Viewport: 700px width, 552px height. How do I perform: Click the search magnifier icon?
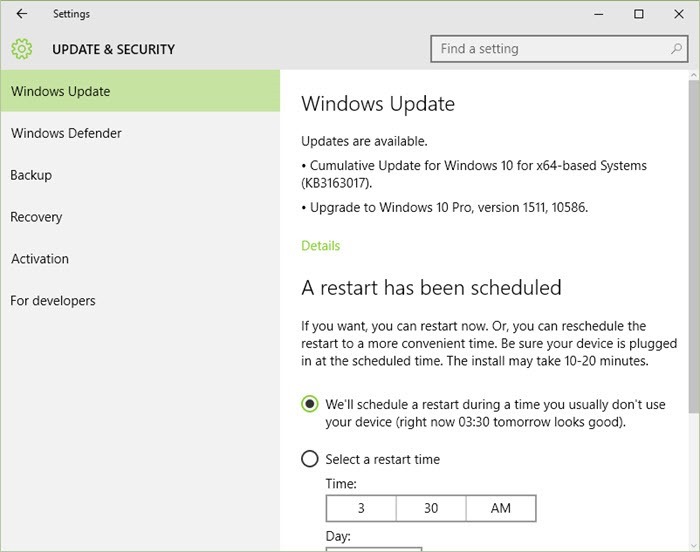676,49
